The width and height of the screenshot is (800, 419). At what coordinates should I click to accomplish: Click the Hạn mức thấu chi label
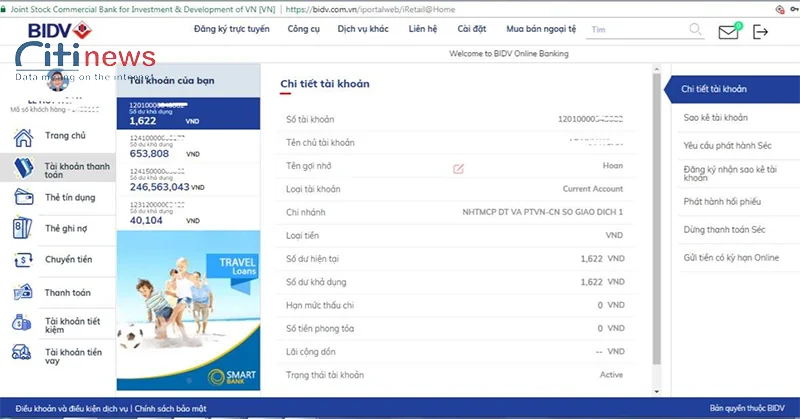click(320, 305)
